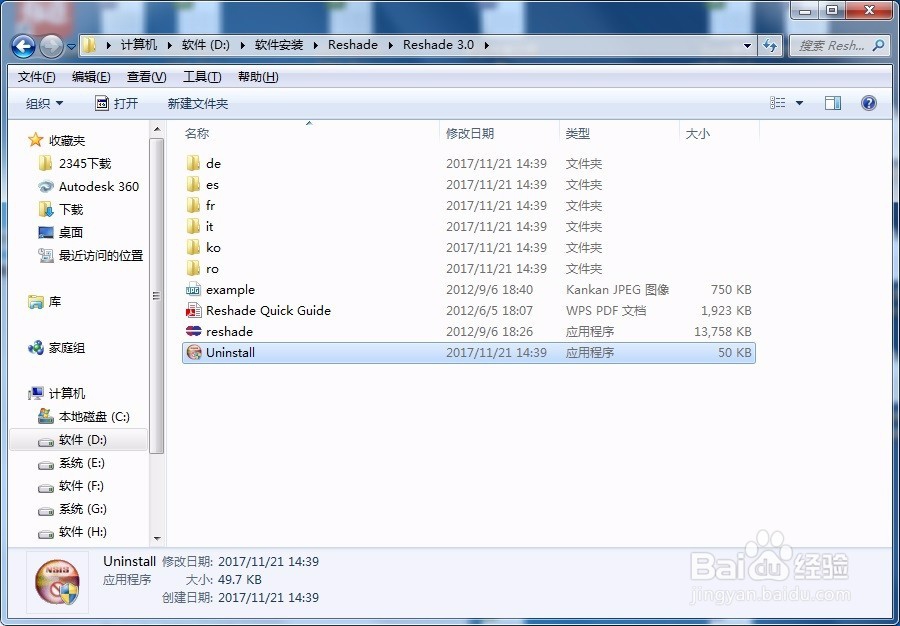The image size is (900, 626).
Task: Sort by the 修改日期 column header
Action: tap(470, 134)
